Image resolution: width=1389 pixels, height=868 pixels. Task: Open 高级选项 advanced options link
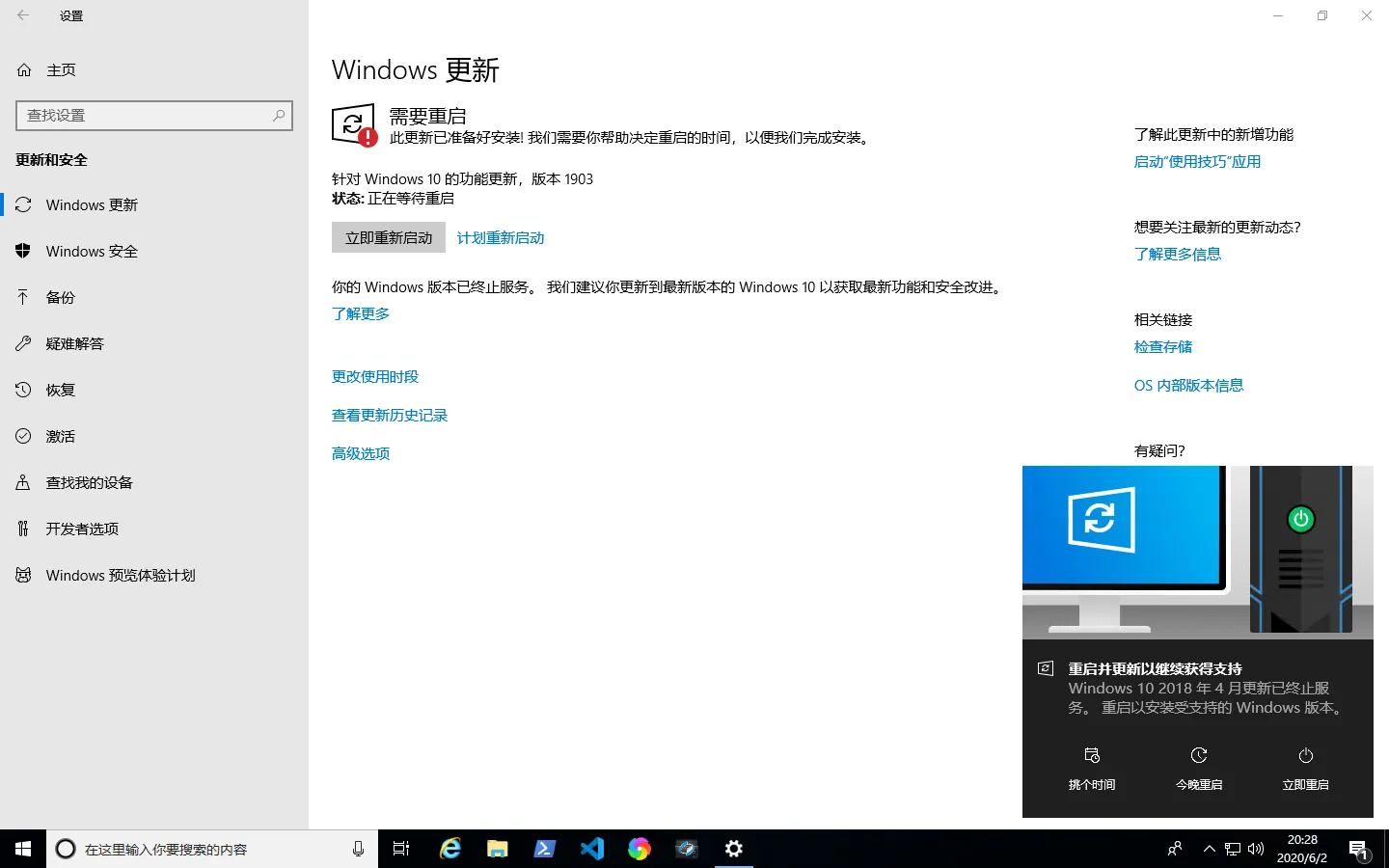(361, 453)
